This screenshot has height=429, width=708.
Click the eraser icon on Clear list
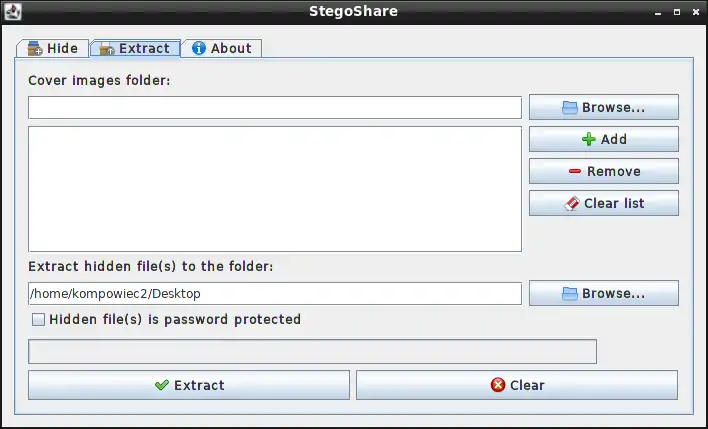(571, 203)
